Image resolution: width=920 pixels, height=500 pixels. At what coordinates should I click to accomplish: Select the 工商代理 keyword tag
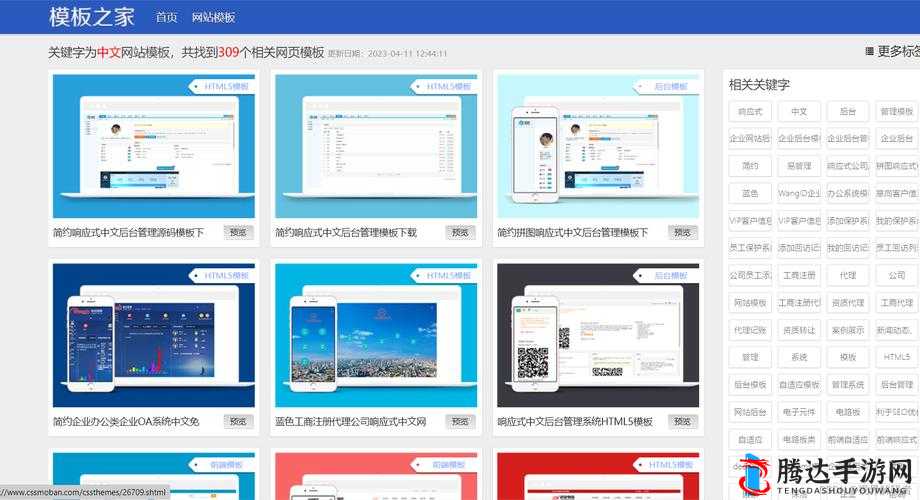coord(896,303)
